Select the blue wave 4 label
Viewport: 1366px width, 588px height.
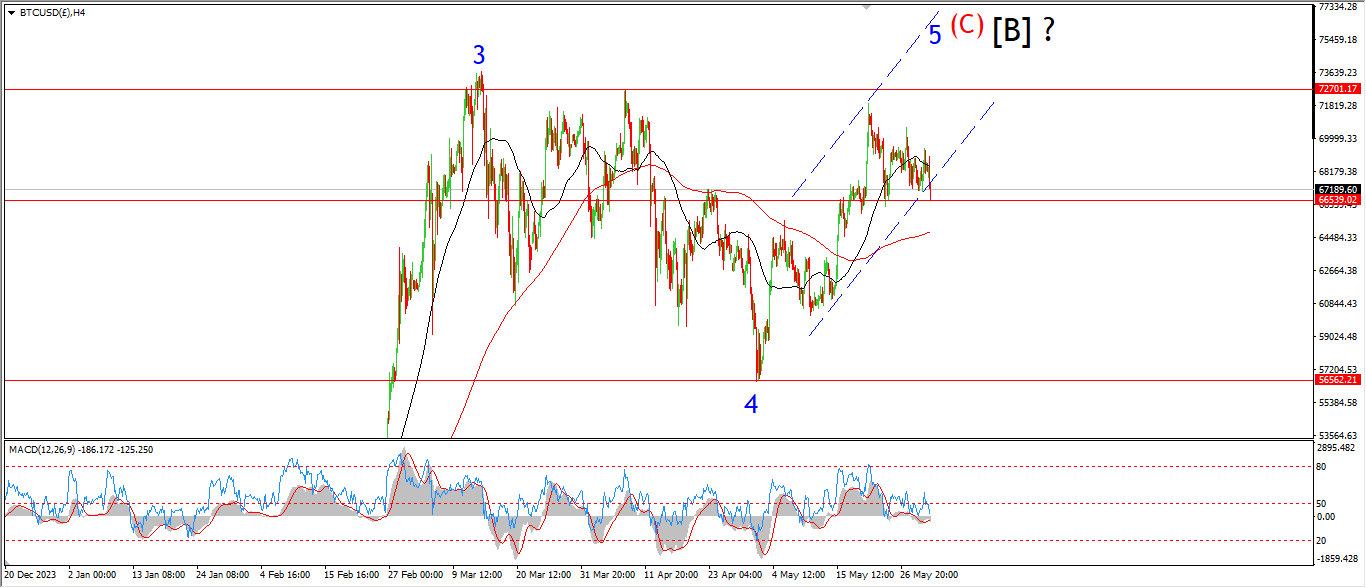coord(751,404)
